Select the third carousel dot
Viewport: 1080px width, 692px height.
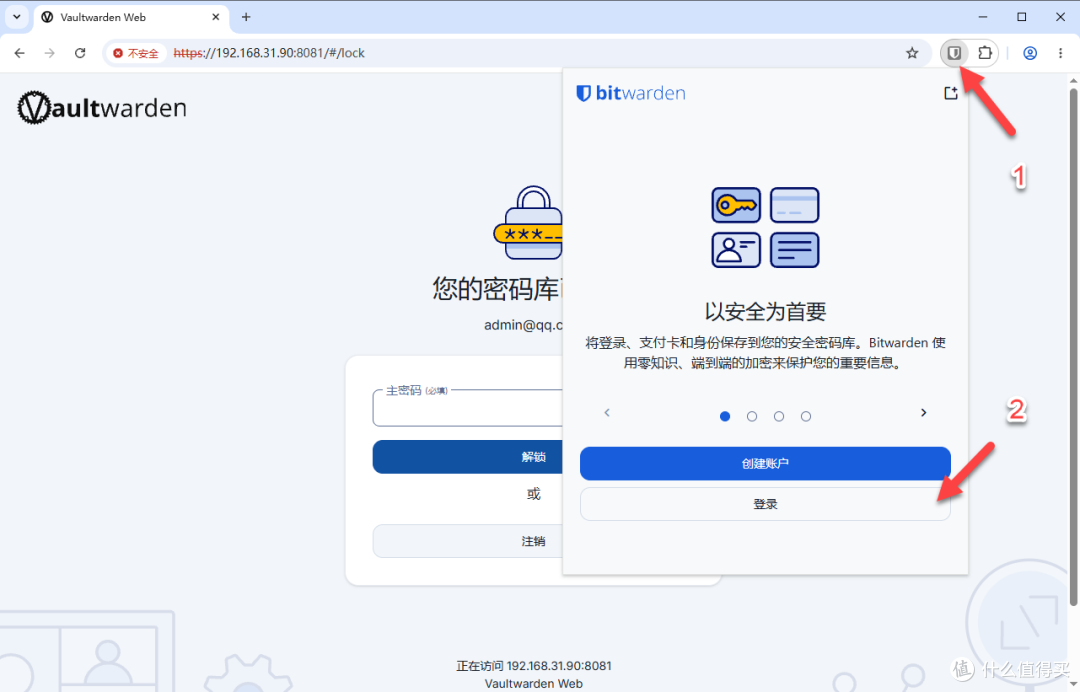[778, 416]
